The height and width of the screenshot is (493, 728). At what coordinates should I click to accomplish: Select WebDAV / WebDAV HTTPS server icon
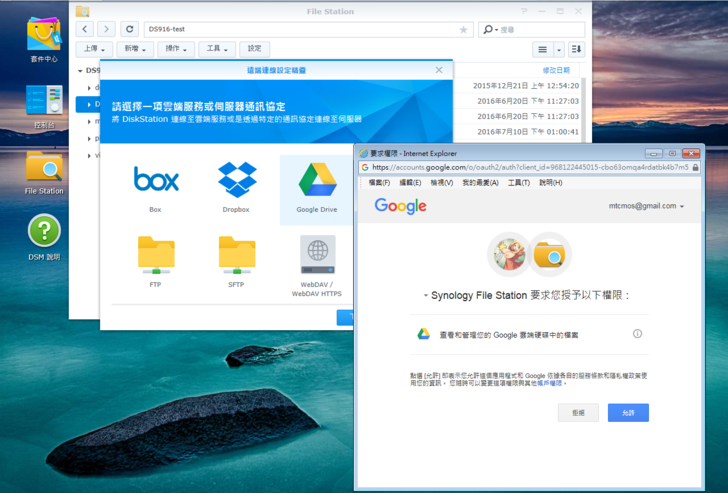pyautogui.click(x=316, y=255)
